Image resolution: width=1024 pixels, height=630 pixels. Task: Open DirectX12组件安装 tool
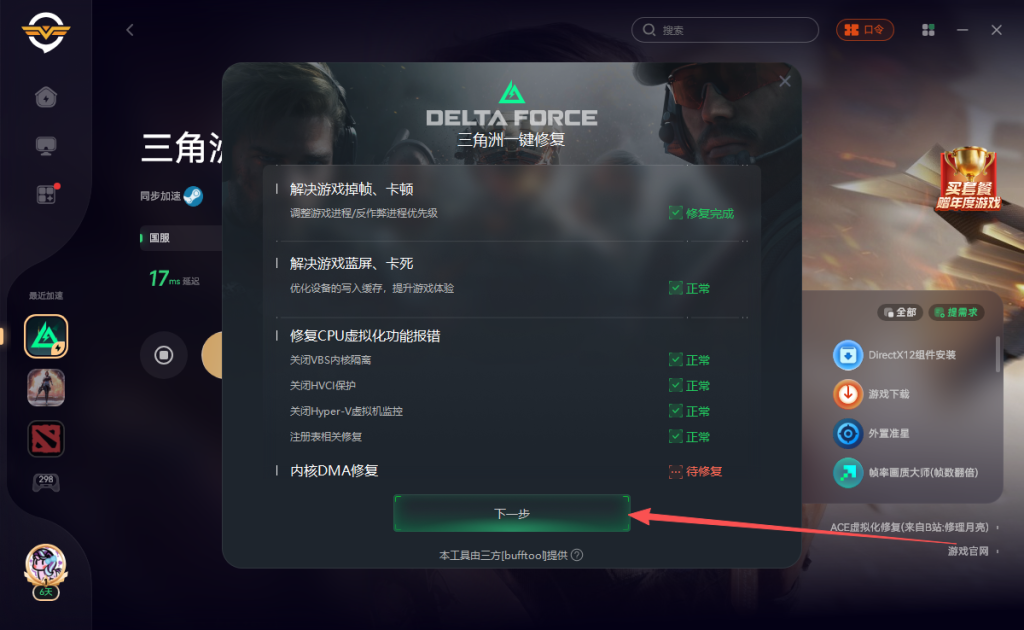(895, 355)
